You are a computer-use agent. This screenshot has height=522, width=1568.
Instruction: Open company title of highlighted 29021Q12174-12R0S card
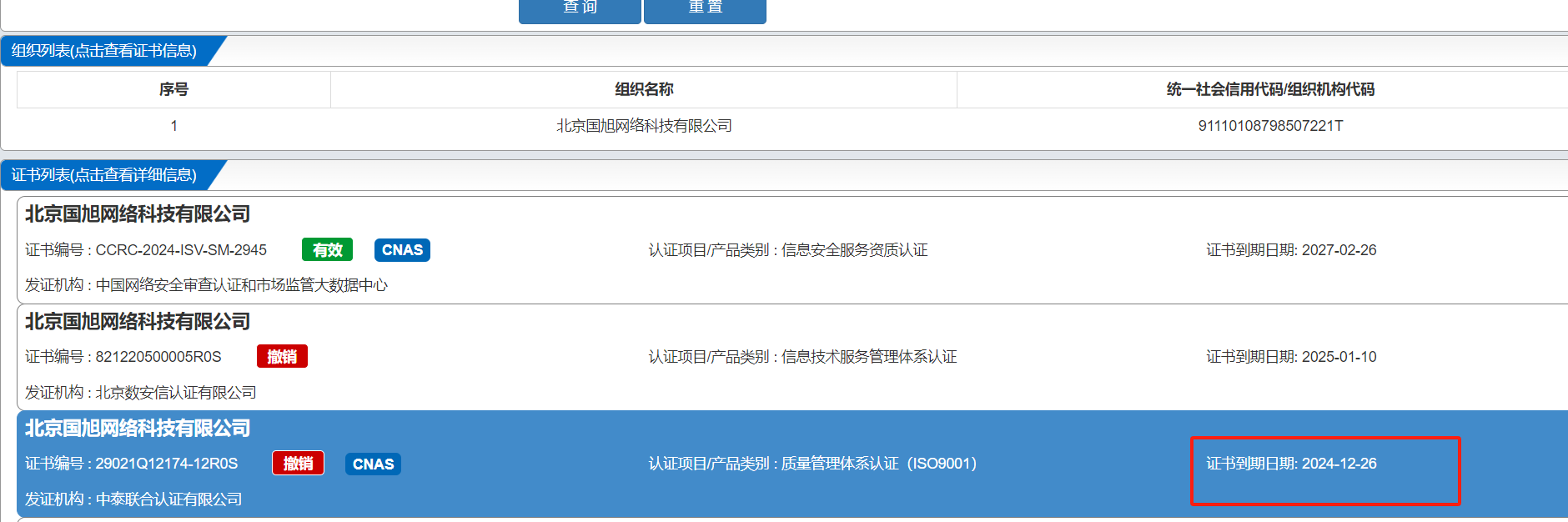[x=138, y=429]
